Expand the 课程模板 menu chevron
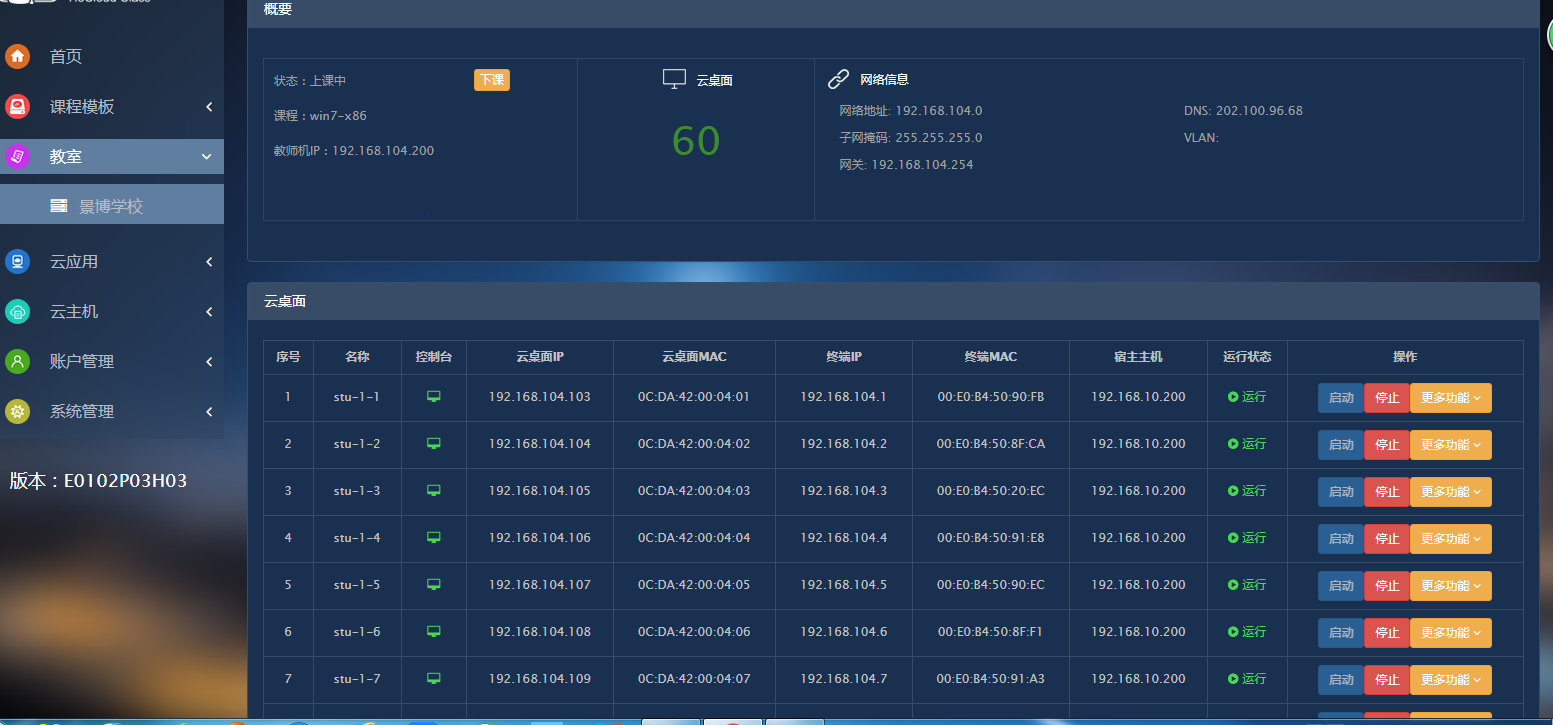This screenshot has width=1553, height=725. 209,107
